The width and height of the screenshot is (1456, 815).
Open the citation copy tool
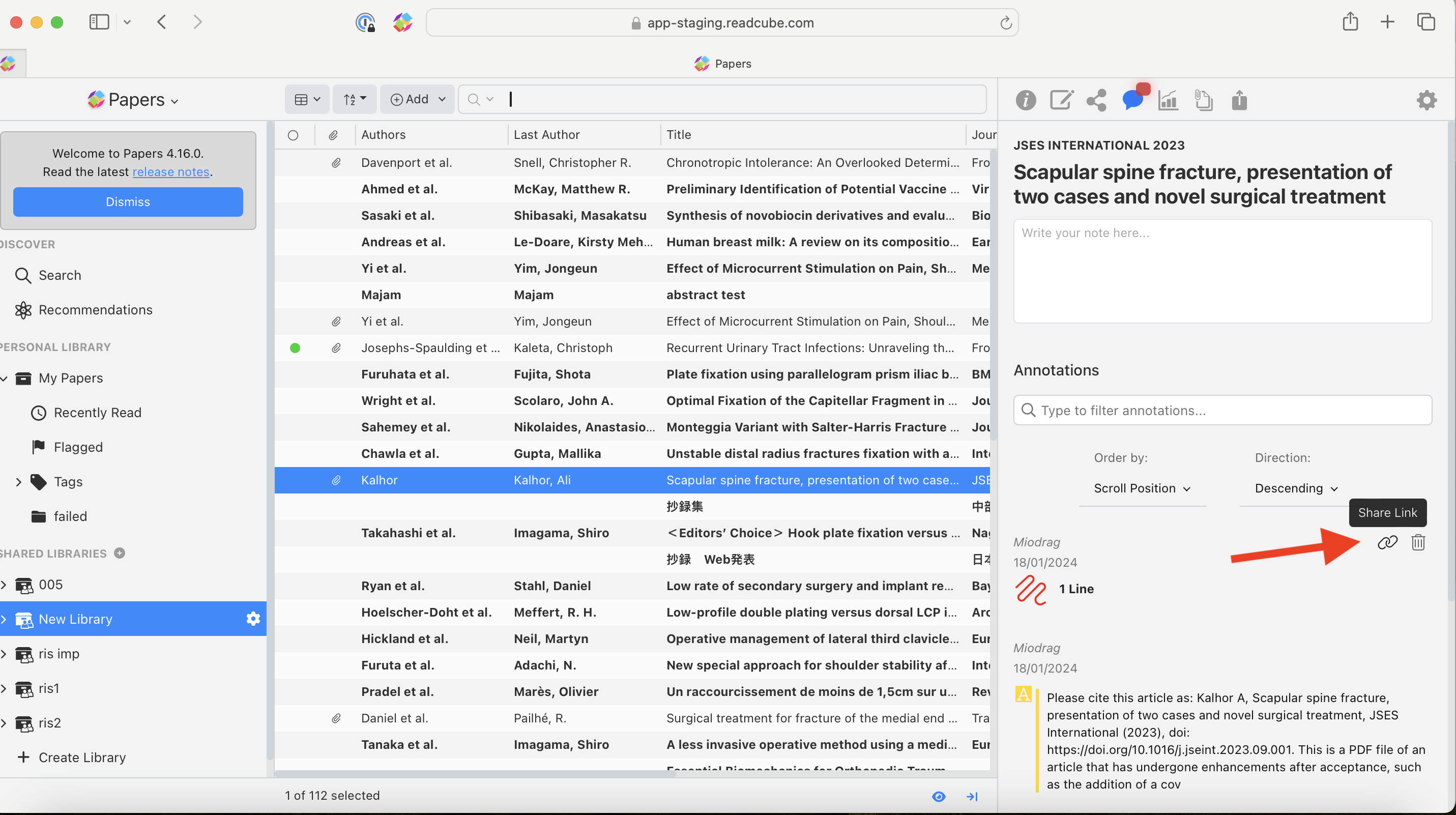click(1204, 100)
